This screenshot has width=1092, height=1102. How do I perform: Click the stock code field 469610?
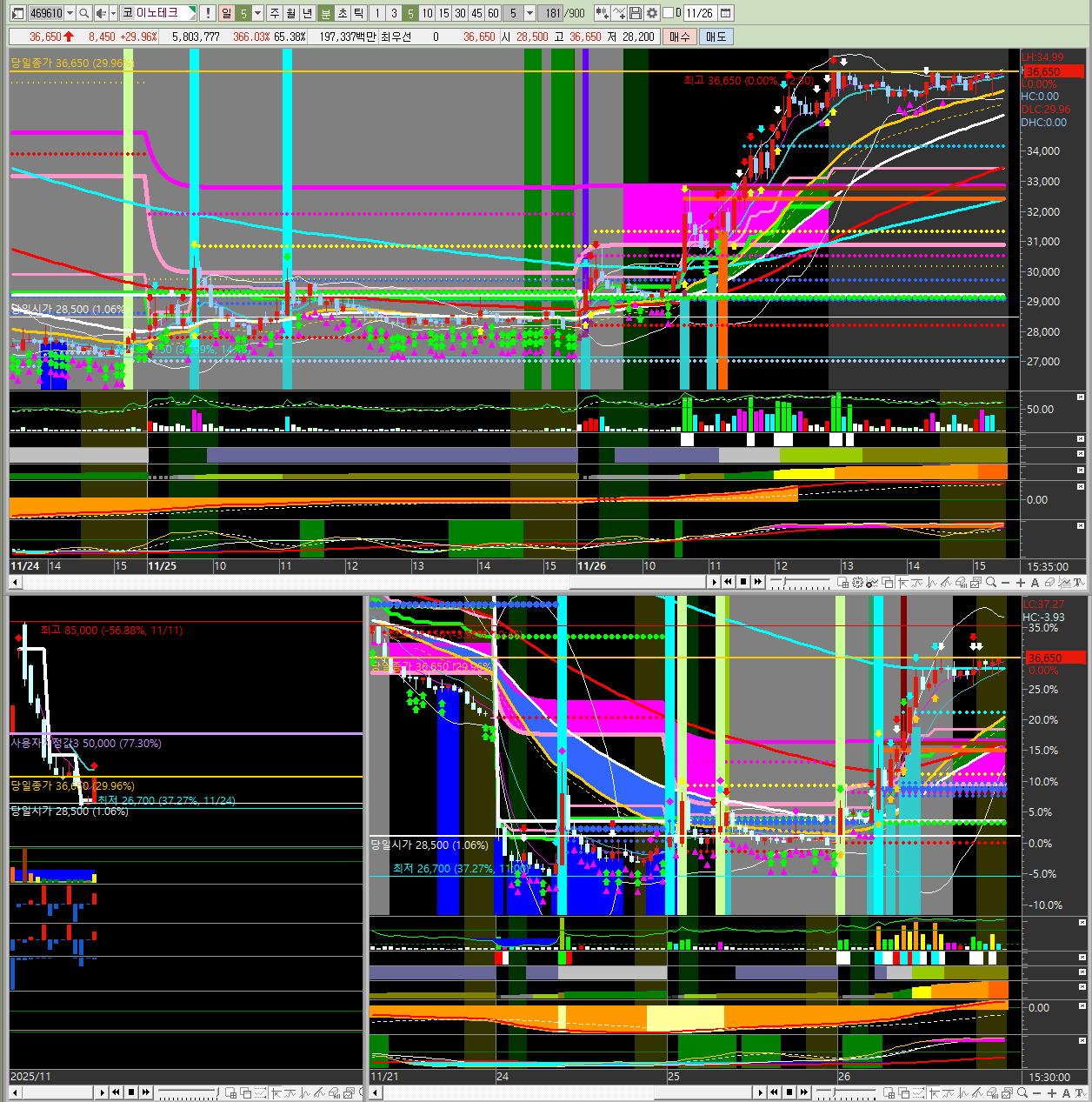tap(46, 13)
